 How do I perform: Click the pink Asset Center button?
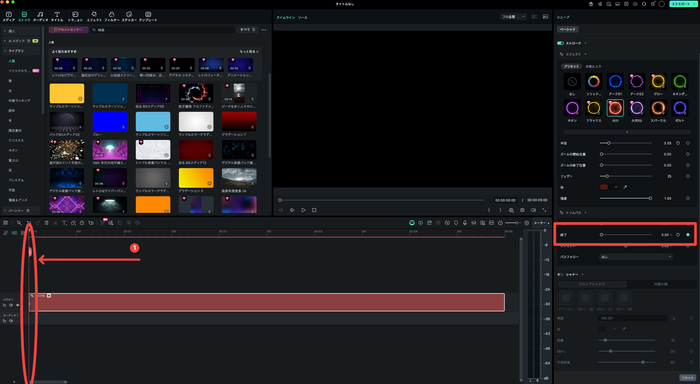68,29
